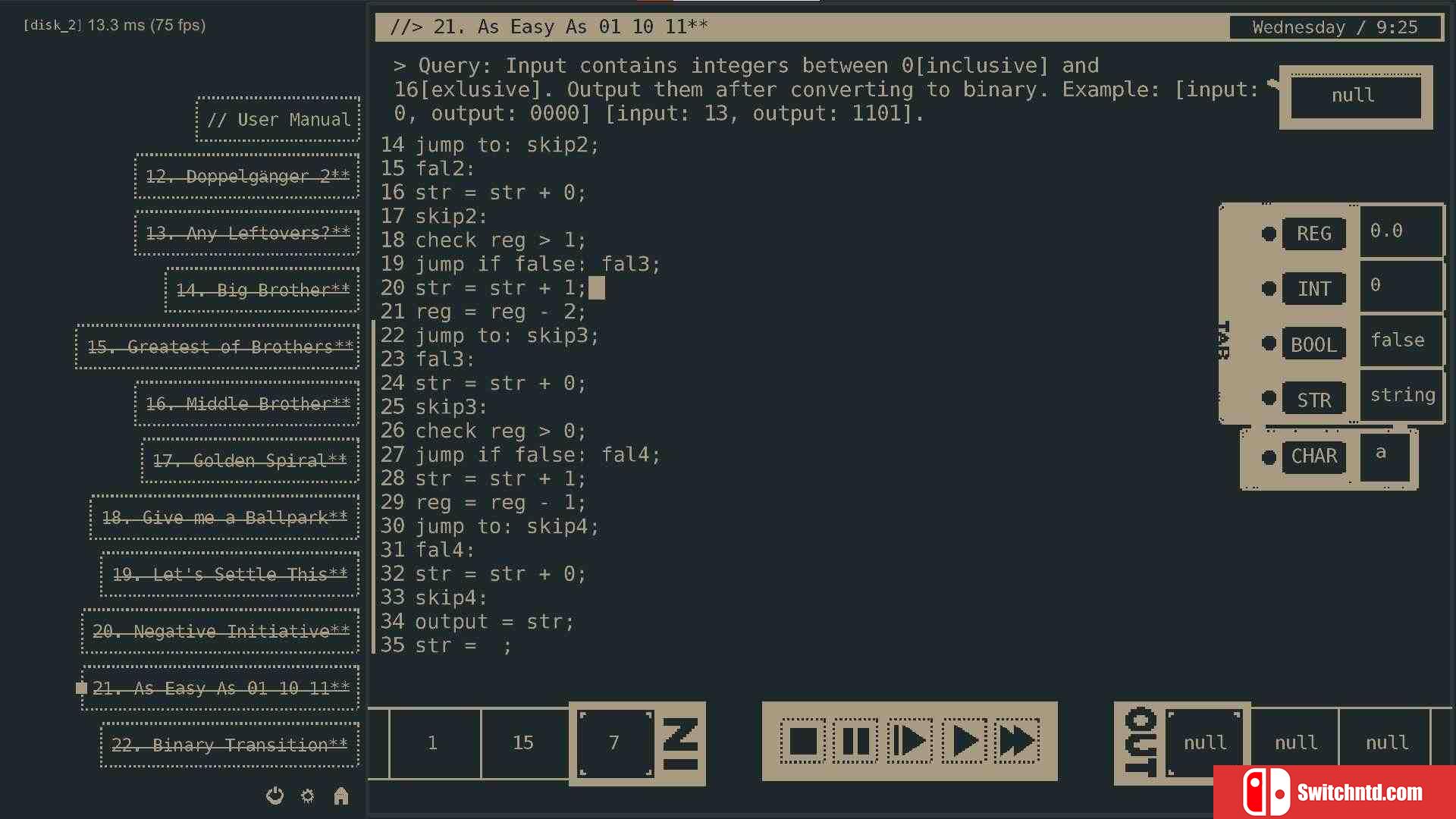Click the disk_2 fps readout
The height and width of the screenshot is (819, 1456).
[115, 25]
